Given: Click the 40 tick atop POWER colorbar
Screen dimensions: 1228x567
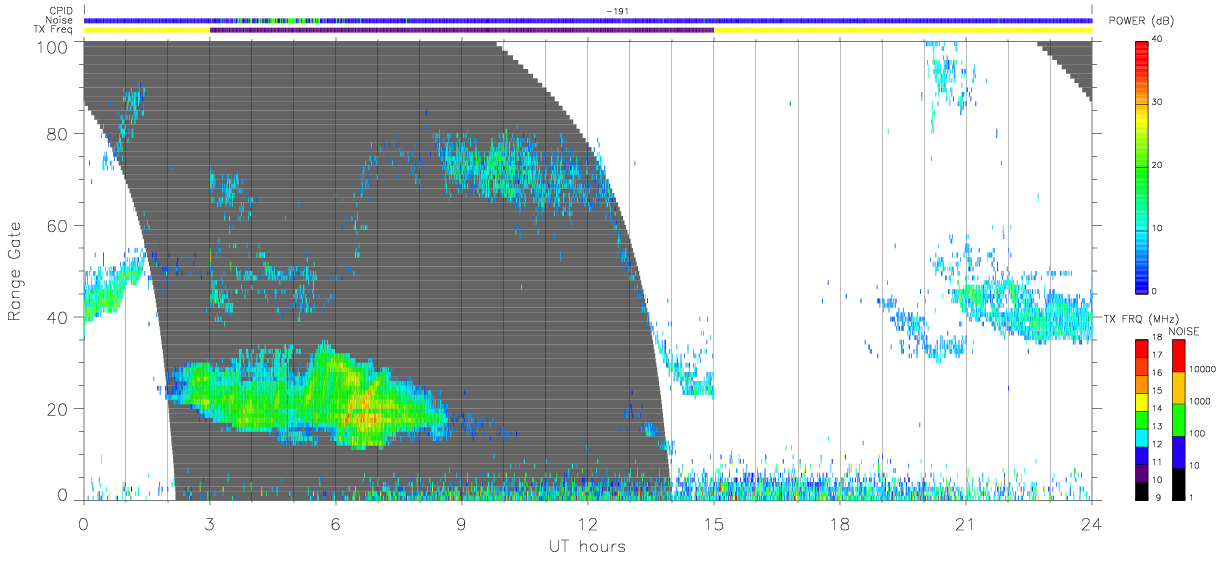Looking at the screenshot, I should 1157,39.
